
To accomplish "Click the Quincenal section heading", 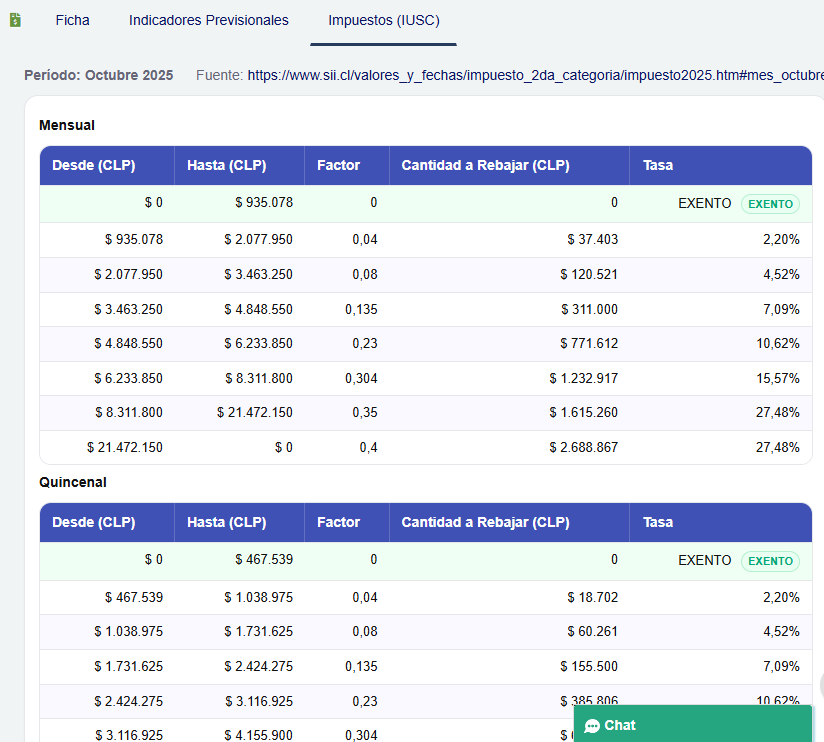I will tap(73, 482).
